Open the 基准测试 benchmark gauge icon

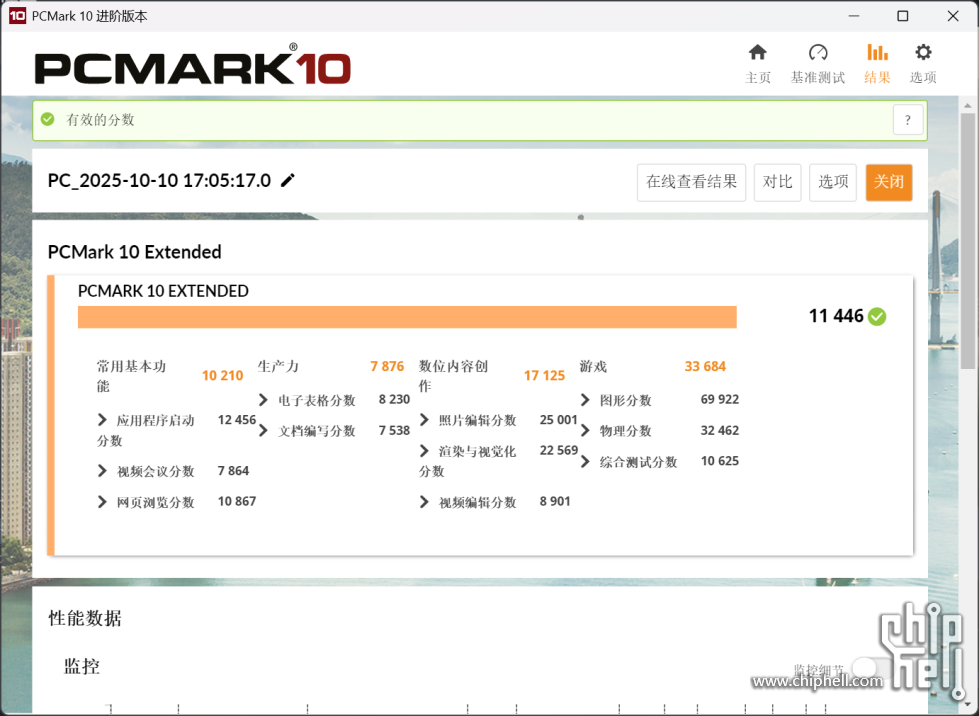pyautogui.click(x=817, y=52)
